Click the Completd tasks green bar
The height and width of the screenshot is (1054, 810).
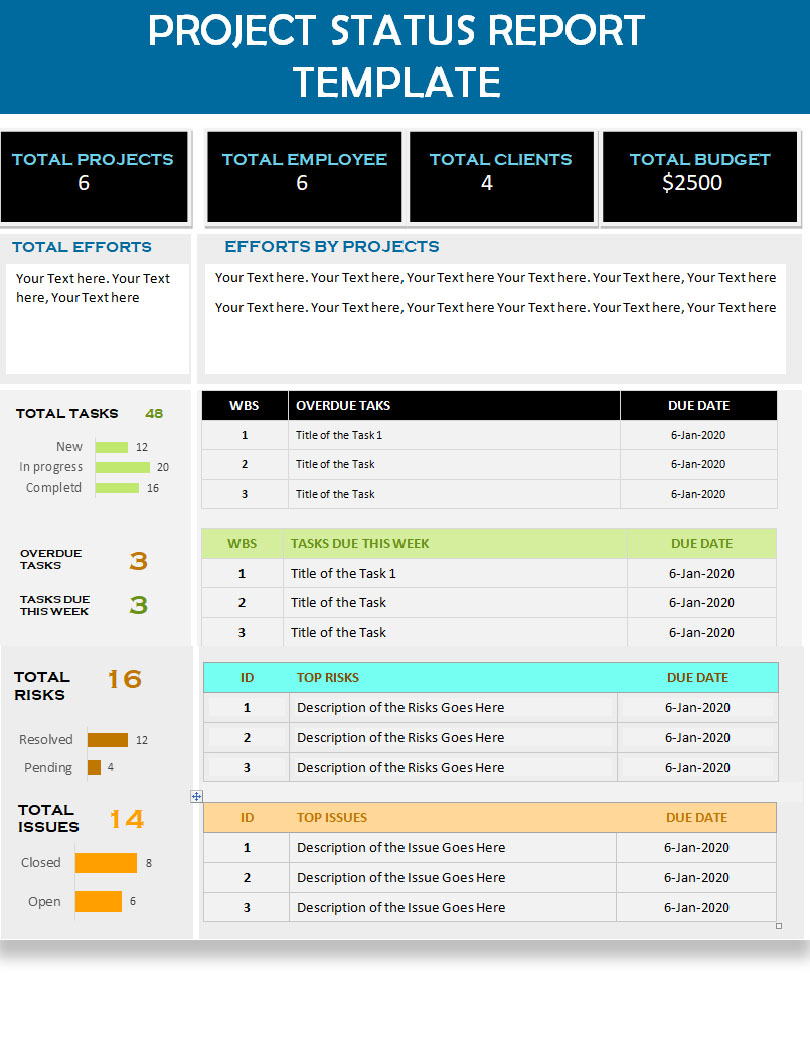(118, 488)
